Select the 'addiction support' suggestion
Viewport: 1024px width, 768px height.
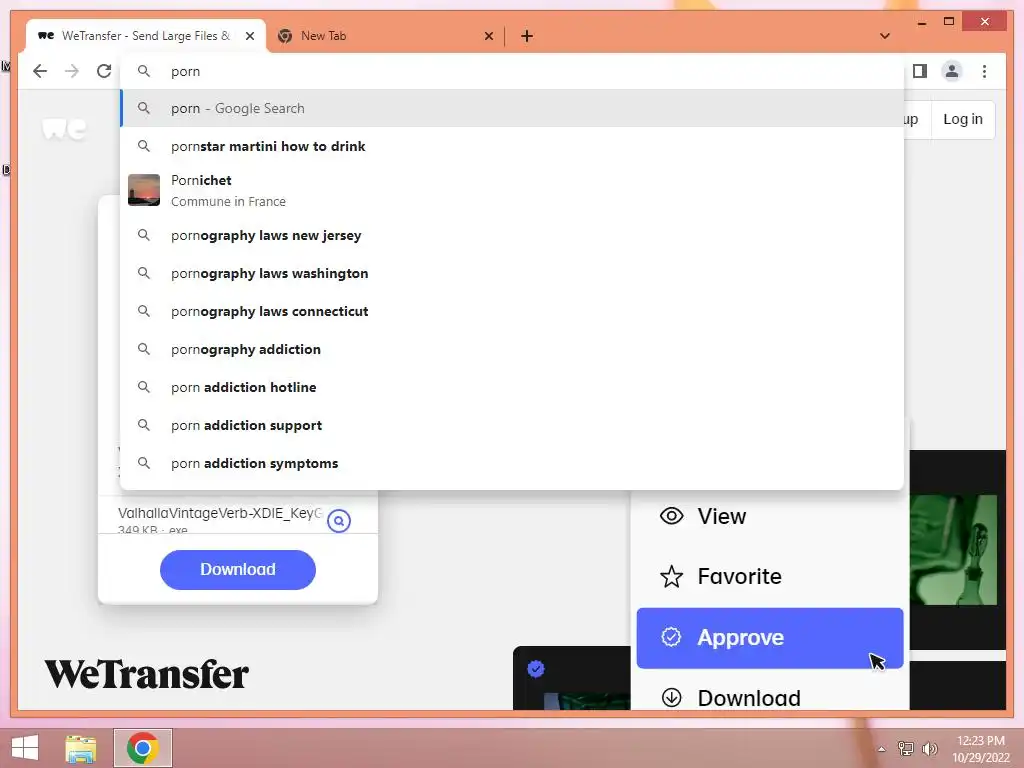(x=512, y=425)
